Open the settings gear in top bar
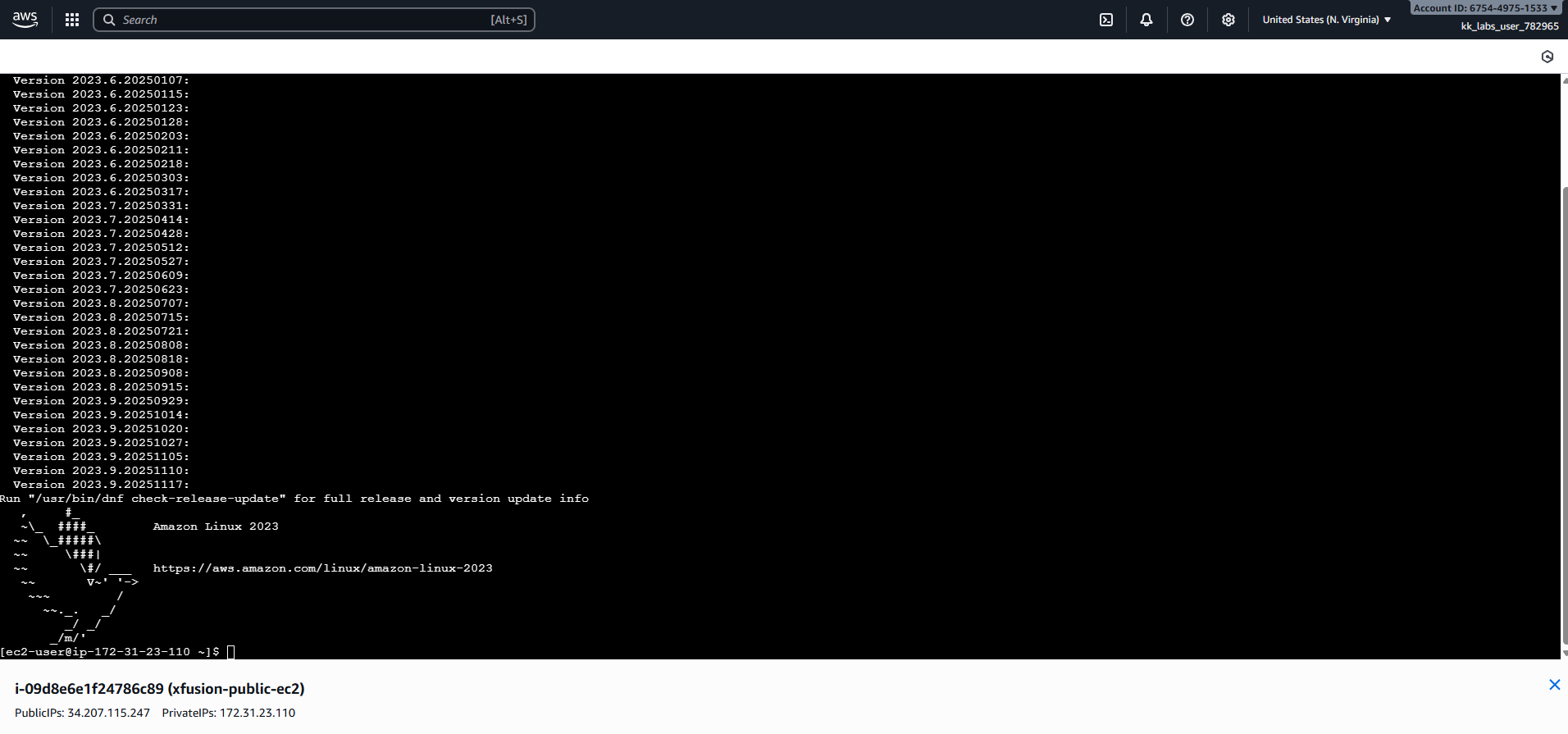This screenshot has width=1568, height=734. [1228, 20]
